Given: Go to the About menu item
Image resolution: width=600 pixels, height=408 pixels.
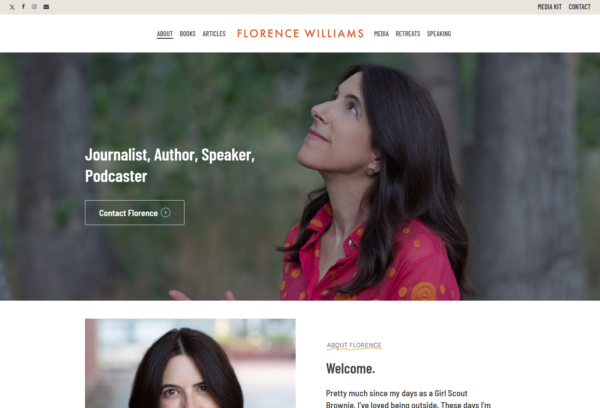Looking at the screenshot, I should coord(165,34).
